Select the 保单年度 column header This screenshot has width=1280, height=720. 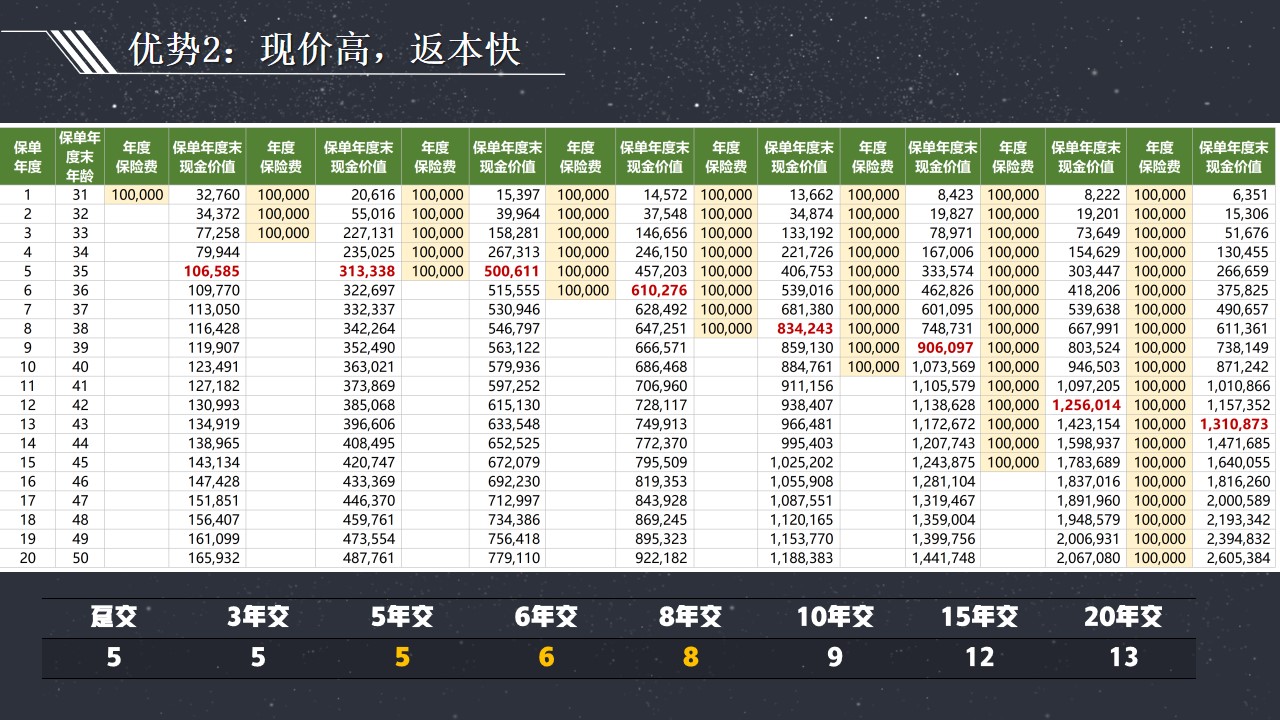(x=28, y=157)
